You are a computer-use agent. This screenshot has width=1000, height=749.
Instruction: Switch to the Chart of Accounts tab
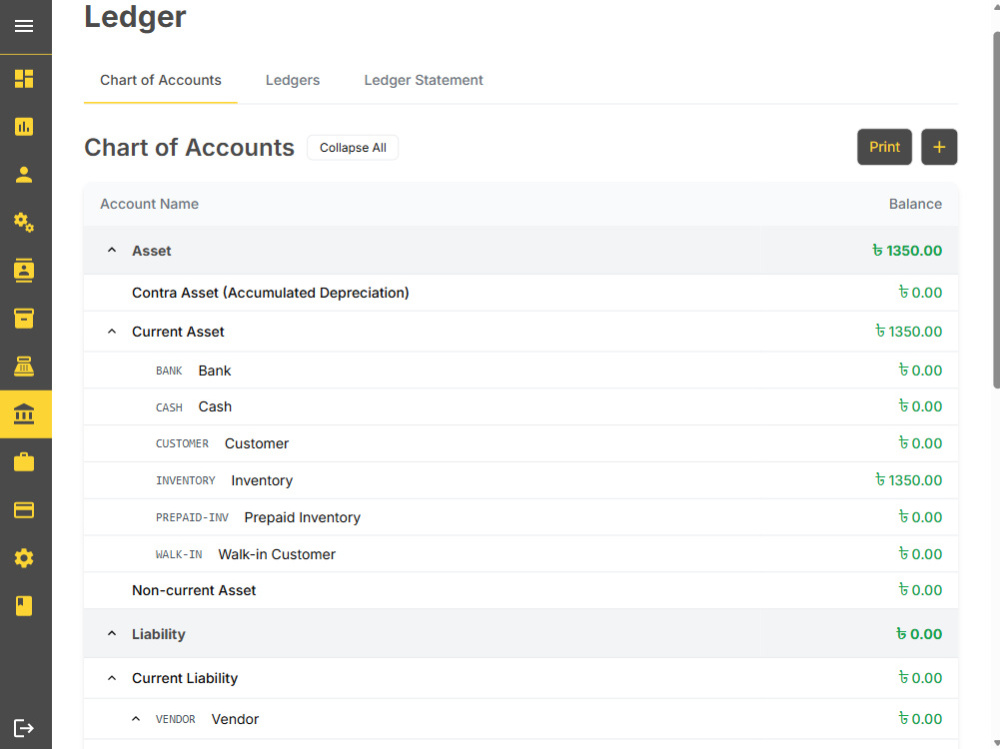click(161, 80)
